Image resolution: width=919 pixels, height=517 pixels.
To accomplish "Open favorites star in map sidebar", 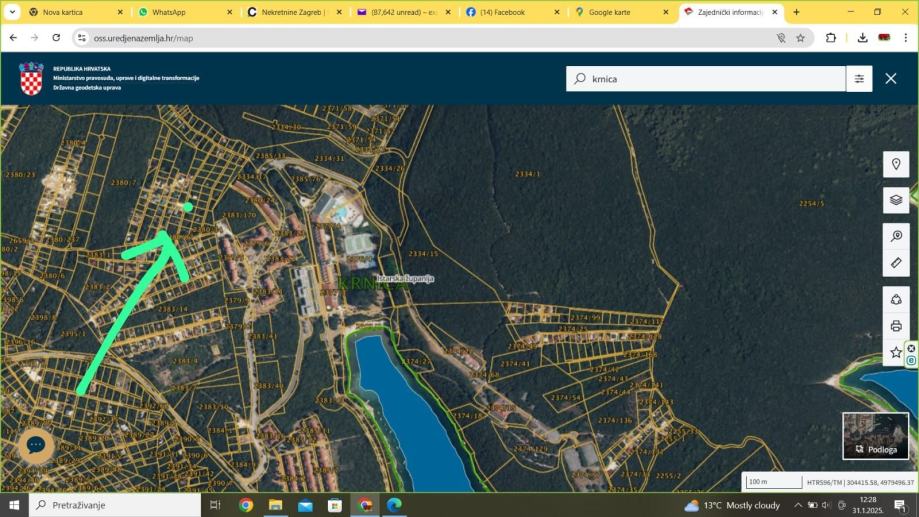I will click(x=896, y=352).
